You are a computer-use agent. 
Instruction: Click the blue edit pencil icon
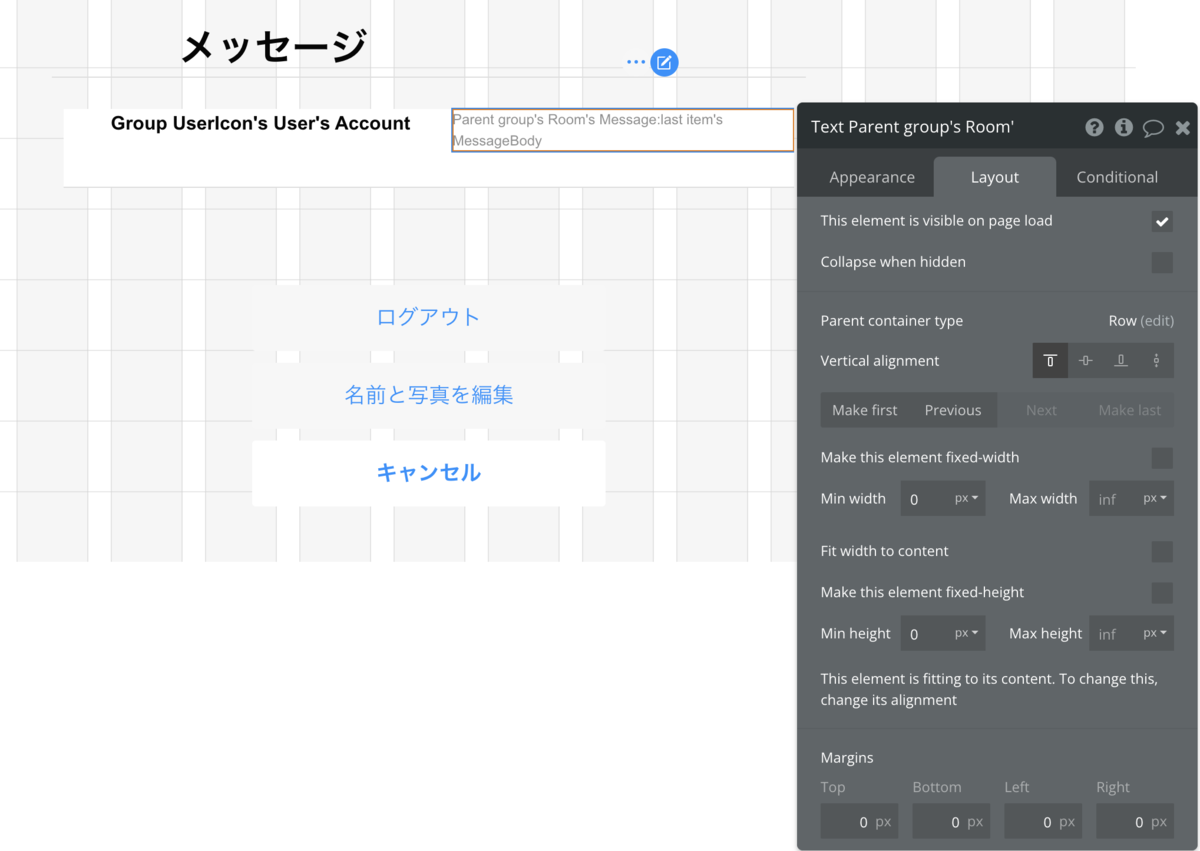(664, 62)
